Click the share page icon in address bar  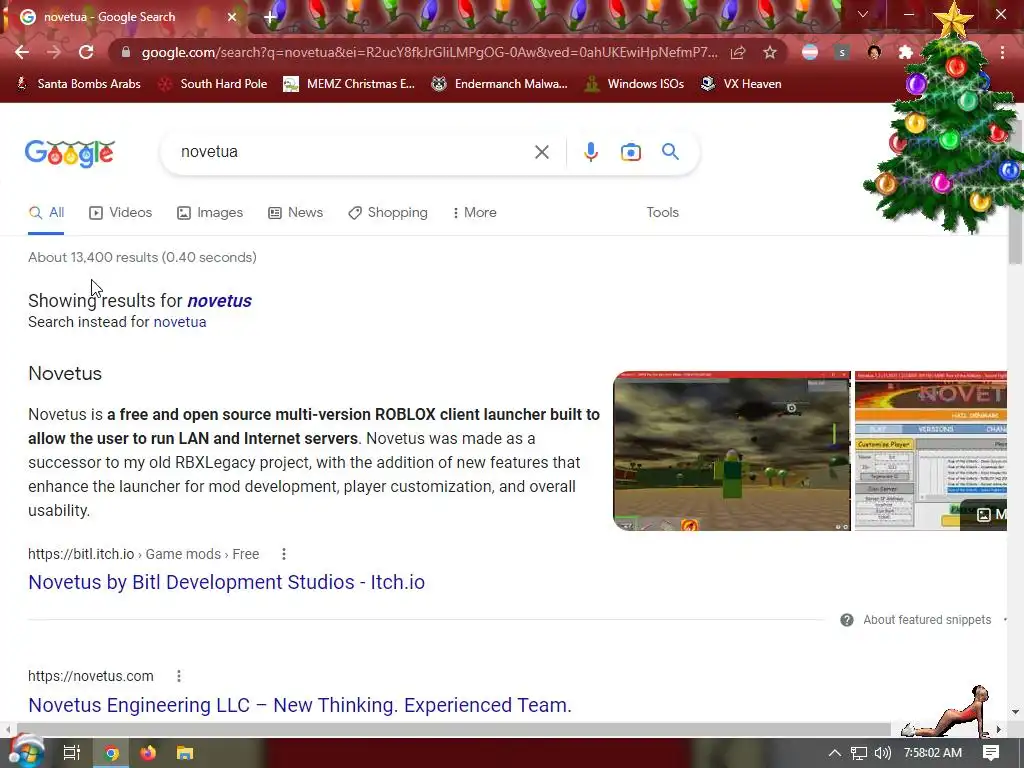tap(738, 52)
